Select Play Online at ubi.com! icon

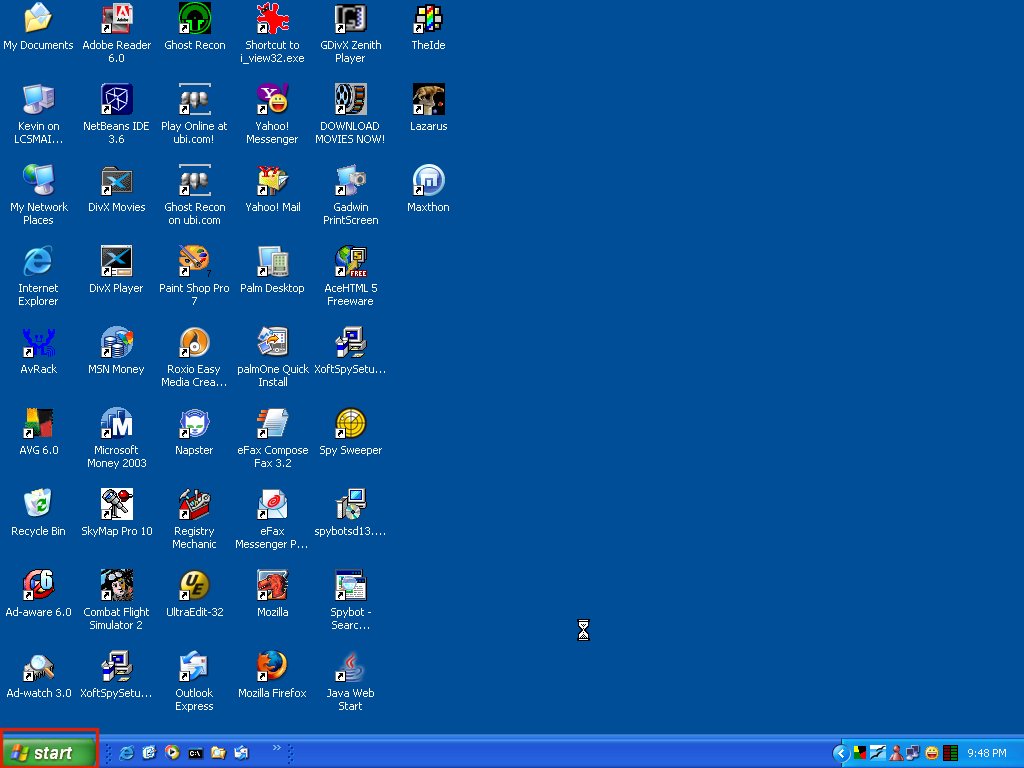[x=194, y=99]
